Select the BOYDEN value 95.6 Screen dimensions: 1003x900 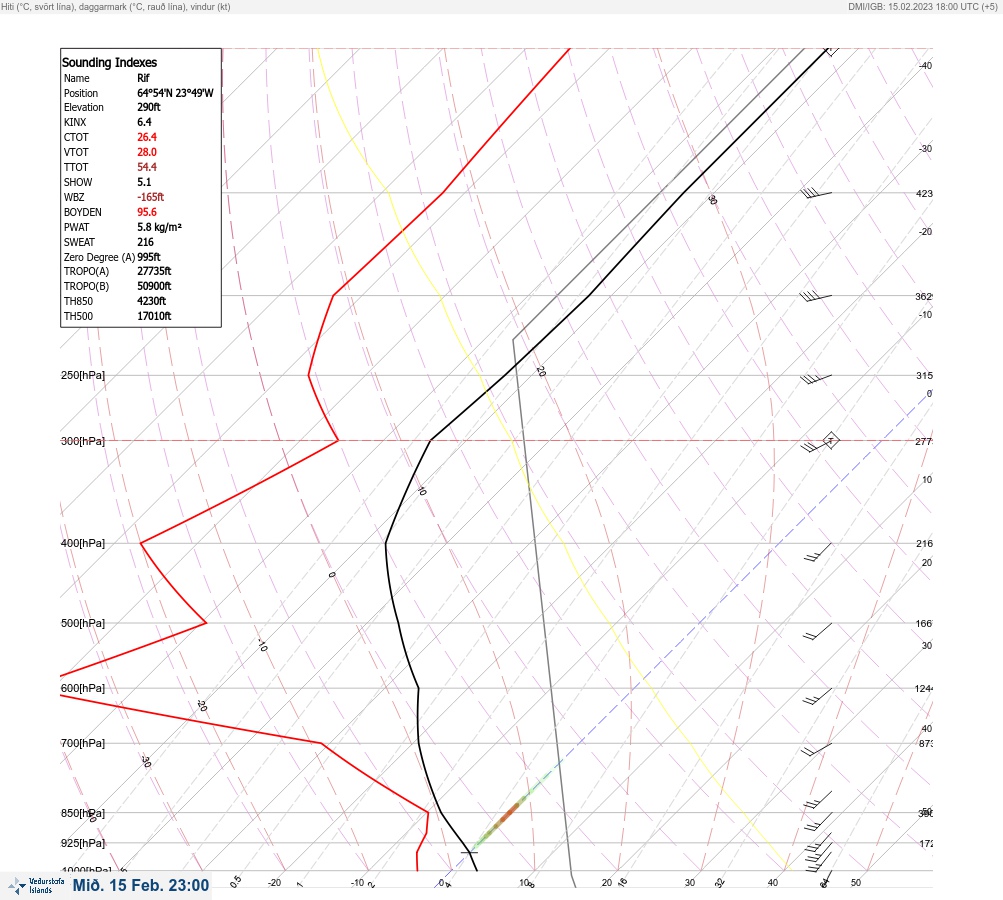(x=146, y=212)
